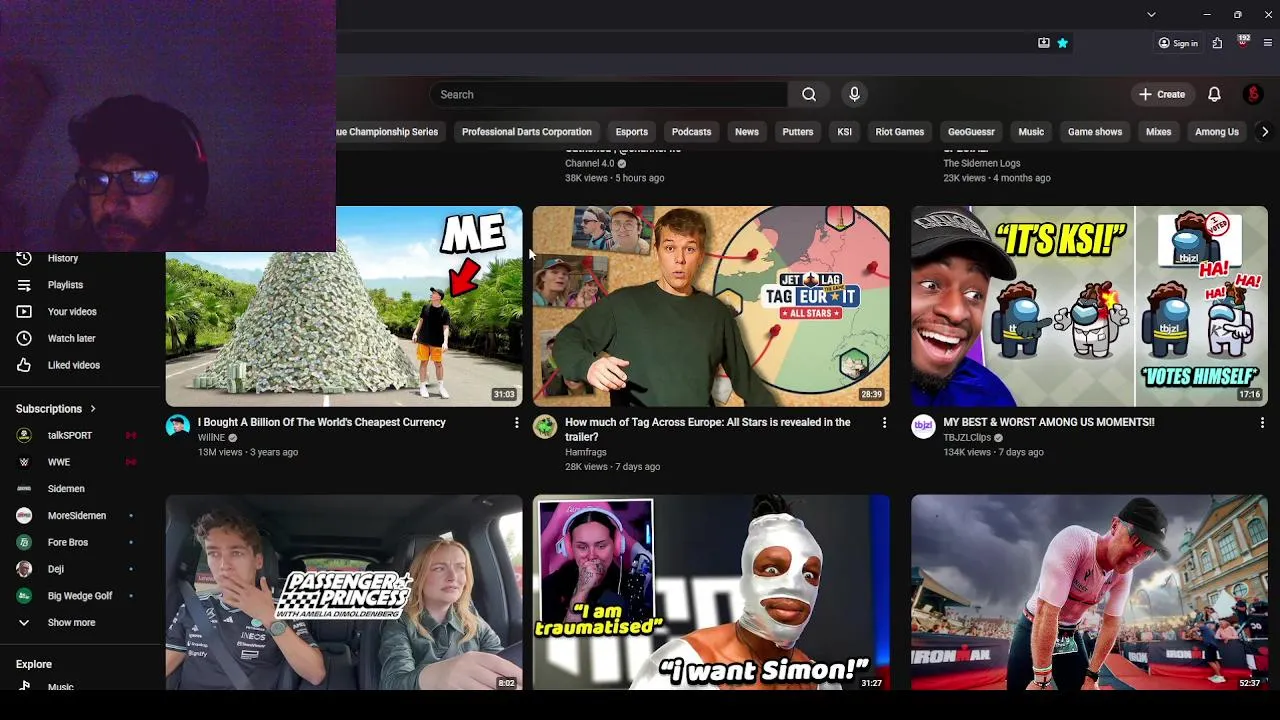Screen dimensions: 1280x720
Task: Open the browser extensions puzzle icon
Action: pyautogui.click(x=1217, y=43)
